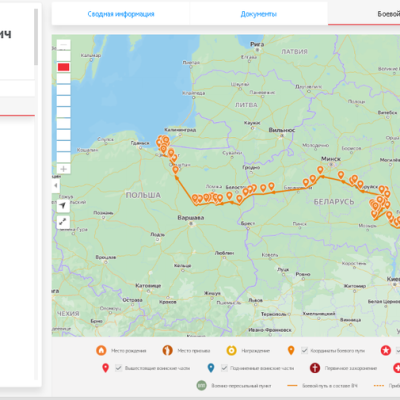The height and width of the screenshot is (400, 400).
Task: Toggle Координаты боевого пути checkbox
Action: (304, 350)
